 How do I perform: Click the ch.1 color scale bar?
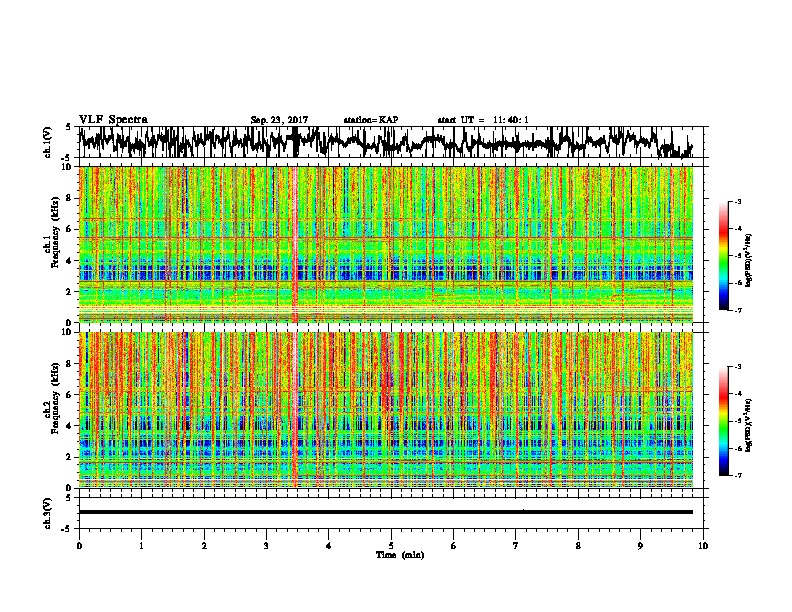pos(723,256)
